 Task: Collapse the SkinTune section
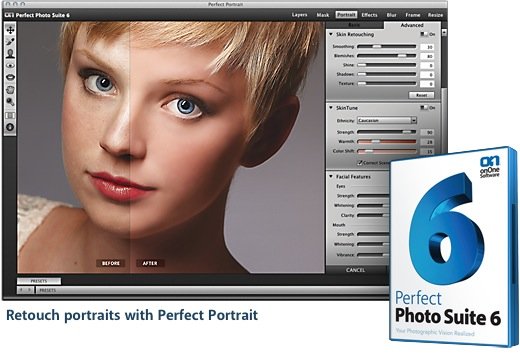331,108
